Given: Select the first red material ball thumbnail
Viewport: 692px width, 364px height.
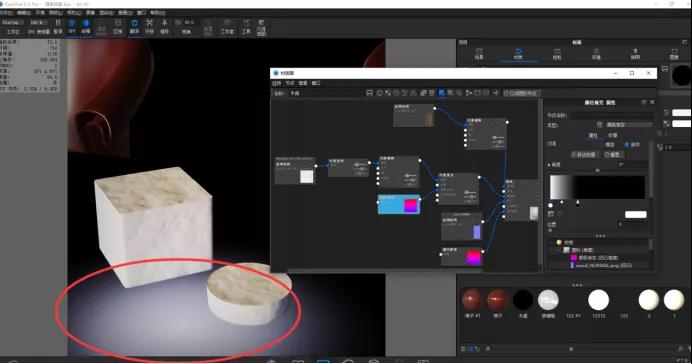Looking at the screenshot, I should pyautogui.click(x=472, y=300).
